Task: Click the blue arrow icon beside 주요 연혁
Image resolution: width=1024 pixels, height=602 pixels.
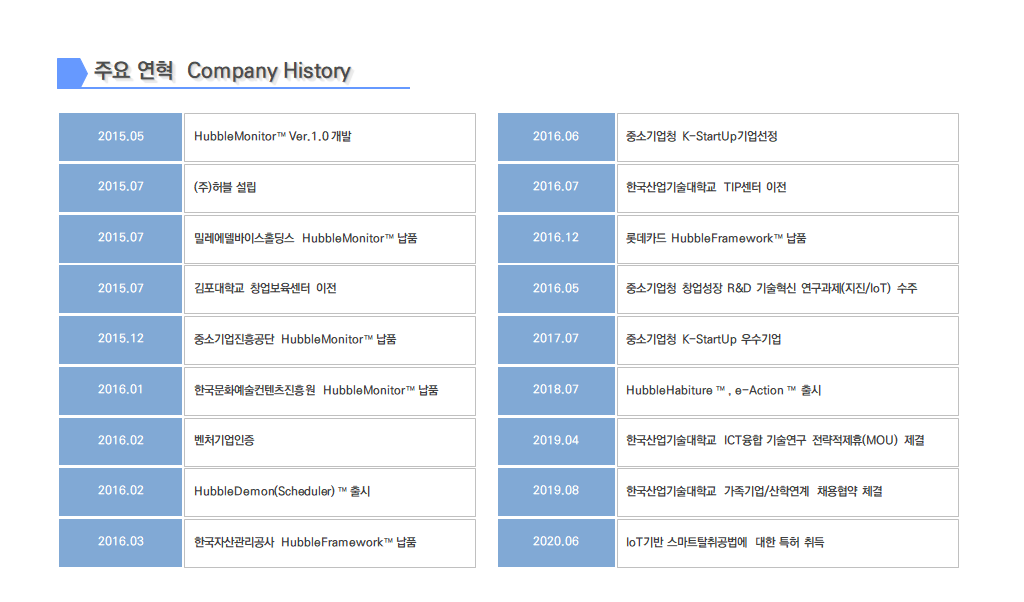Action: pos(72,72)
